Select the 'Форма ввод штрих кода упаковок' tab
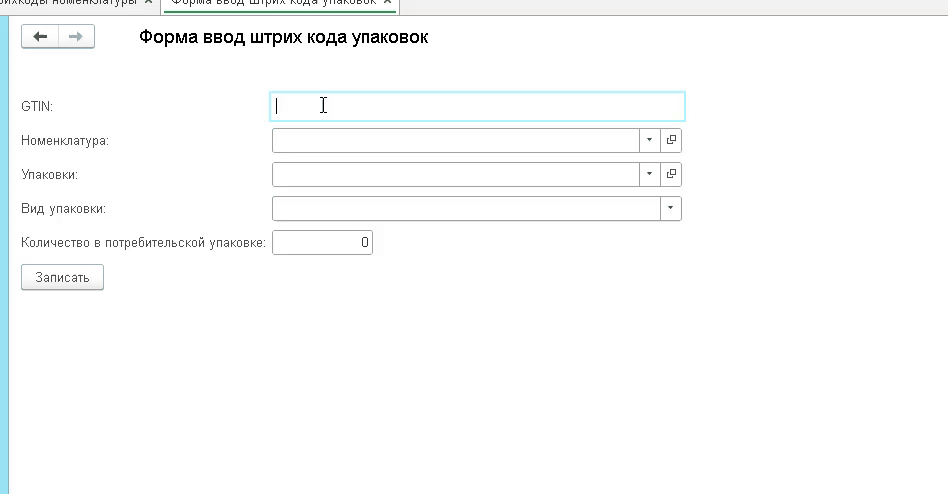This screenshot has width=948, height=494. click(273, 3)
